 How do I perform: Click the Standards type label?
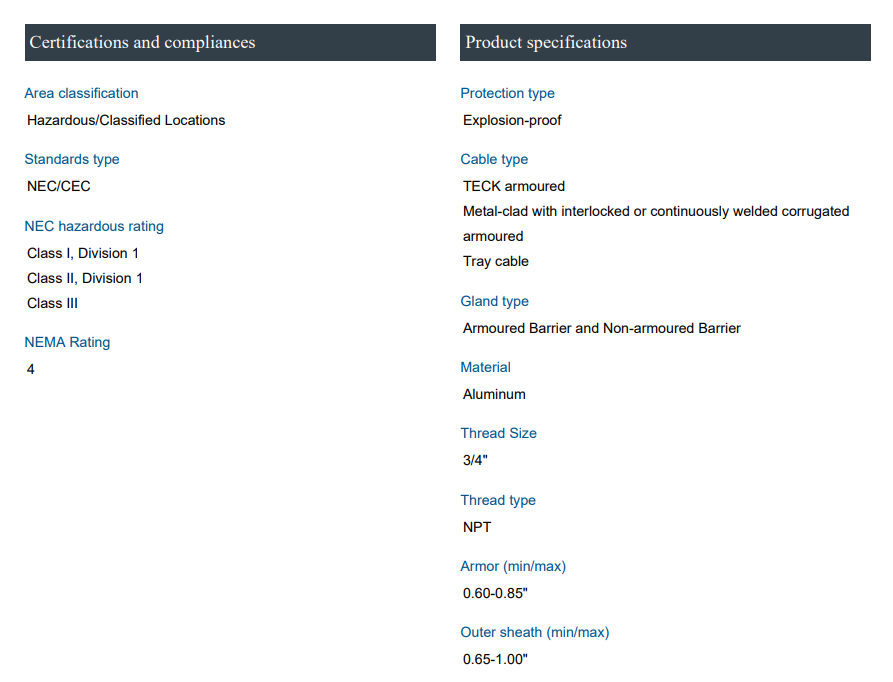[71, 159]
